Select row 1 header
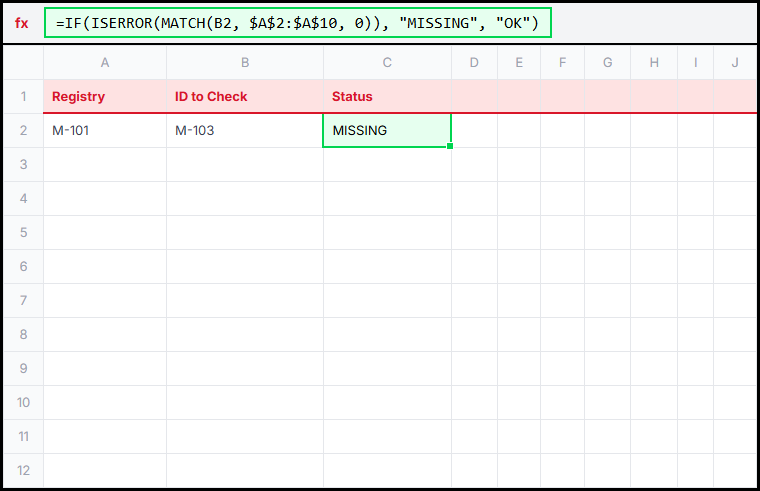Viewport: 760px width, 491px height. 23,97
